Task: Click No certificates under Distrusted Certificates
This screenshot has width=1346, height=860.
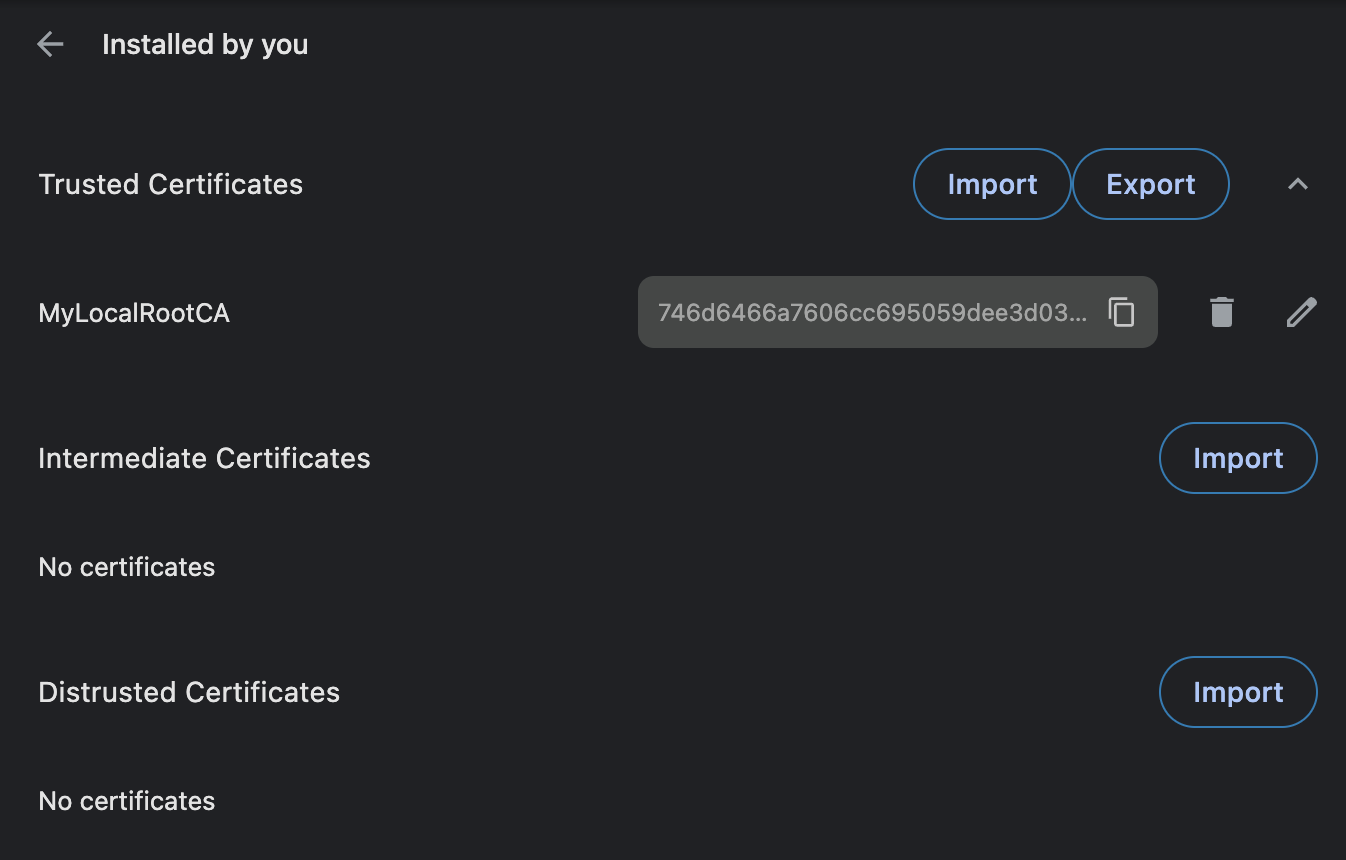Action: pyautogui.click(x=127, y=801)
